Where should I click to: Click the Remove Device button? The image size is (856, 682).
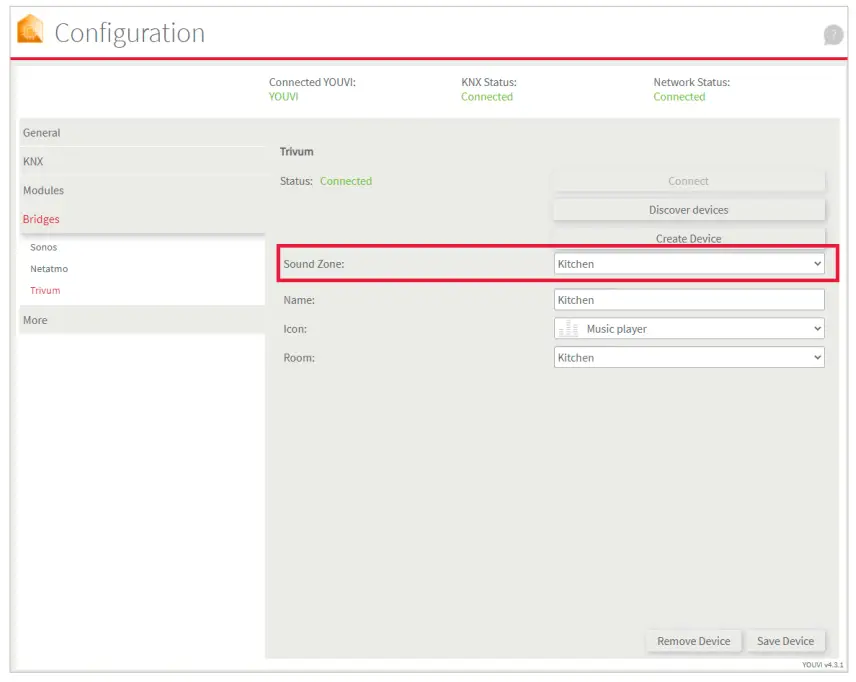(x=693, y=641)
